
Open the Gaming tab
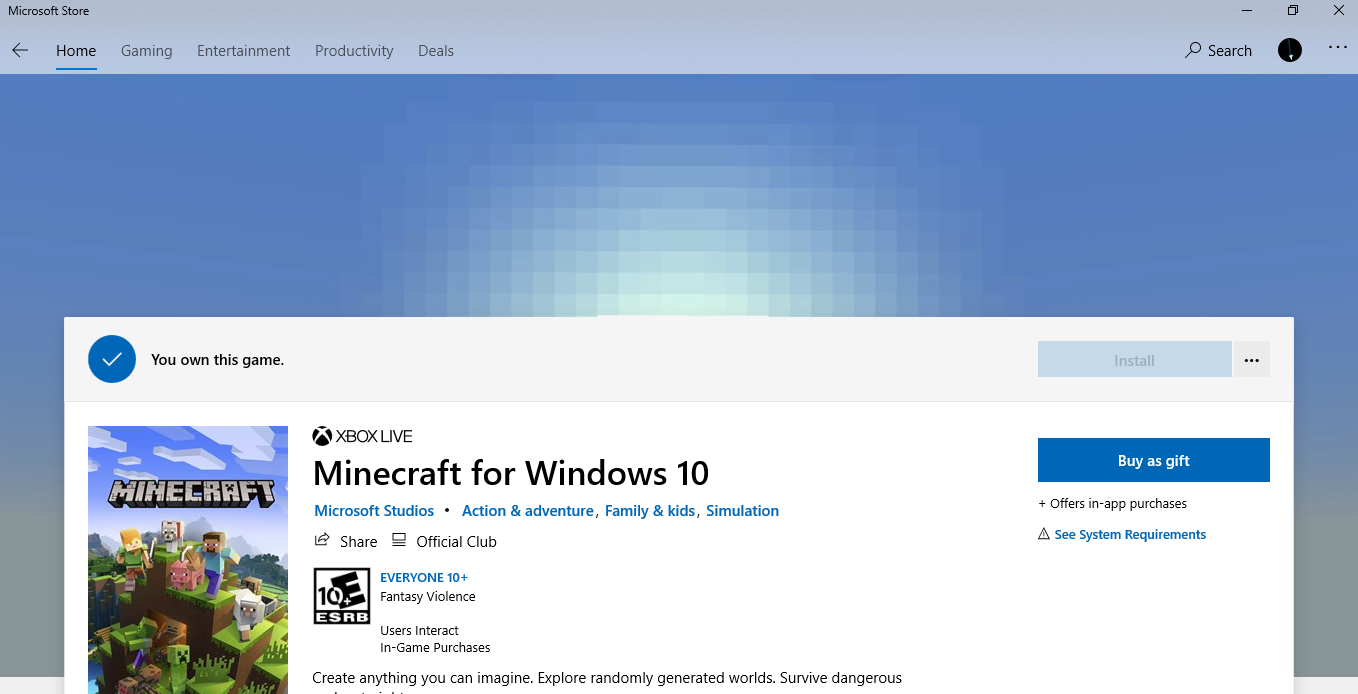(x=147, y=51)
